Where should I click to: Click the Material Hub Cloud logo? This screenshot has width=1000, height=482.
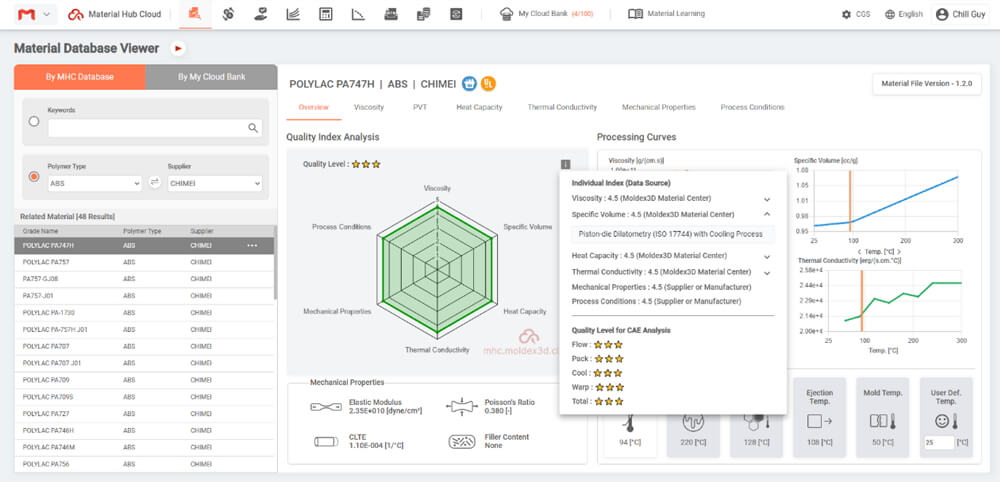coord(114,14)
